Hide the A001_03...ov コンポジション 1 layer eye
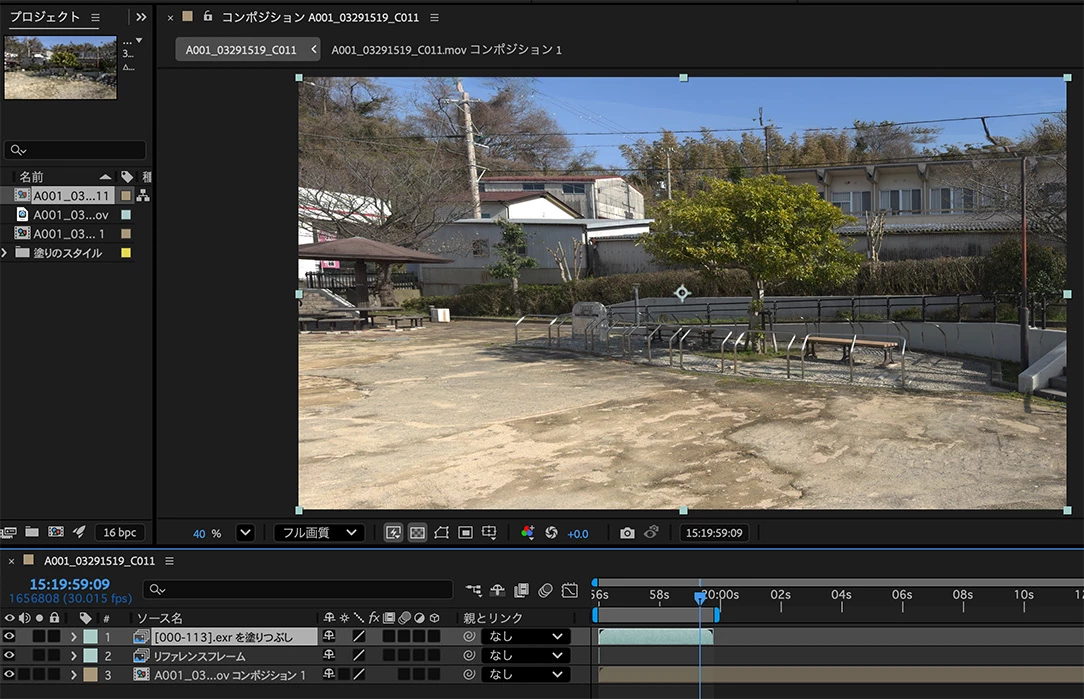Screen dimensions: 1084x699 click(9, 674)
